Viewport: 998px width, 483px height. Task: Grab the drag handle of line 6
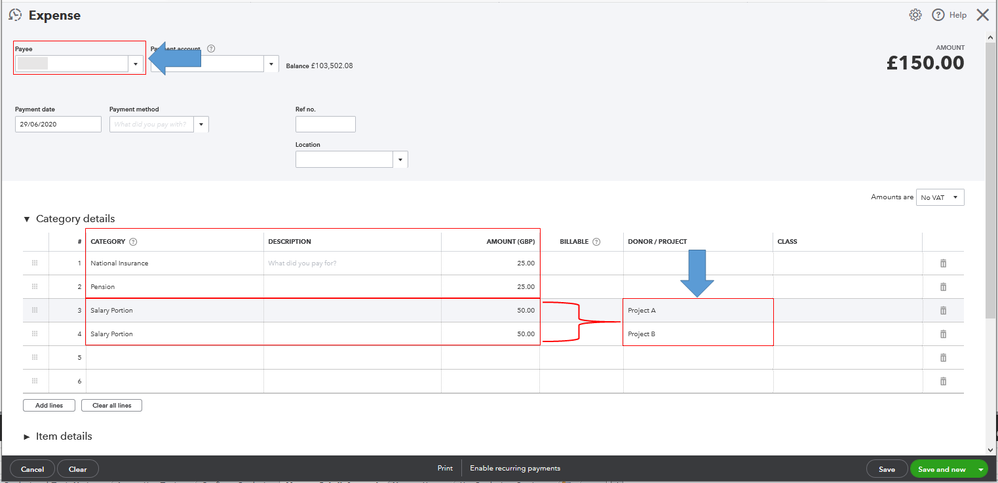[x=35, y=381]
